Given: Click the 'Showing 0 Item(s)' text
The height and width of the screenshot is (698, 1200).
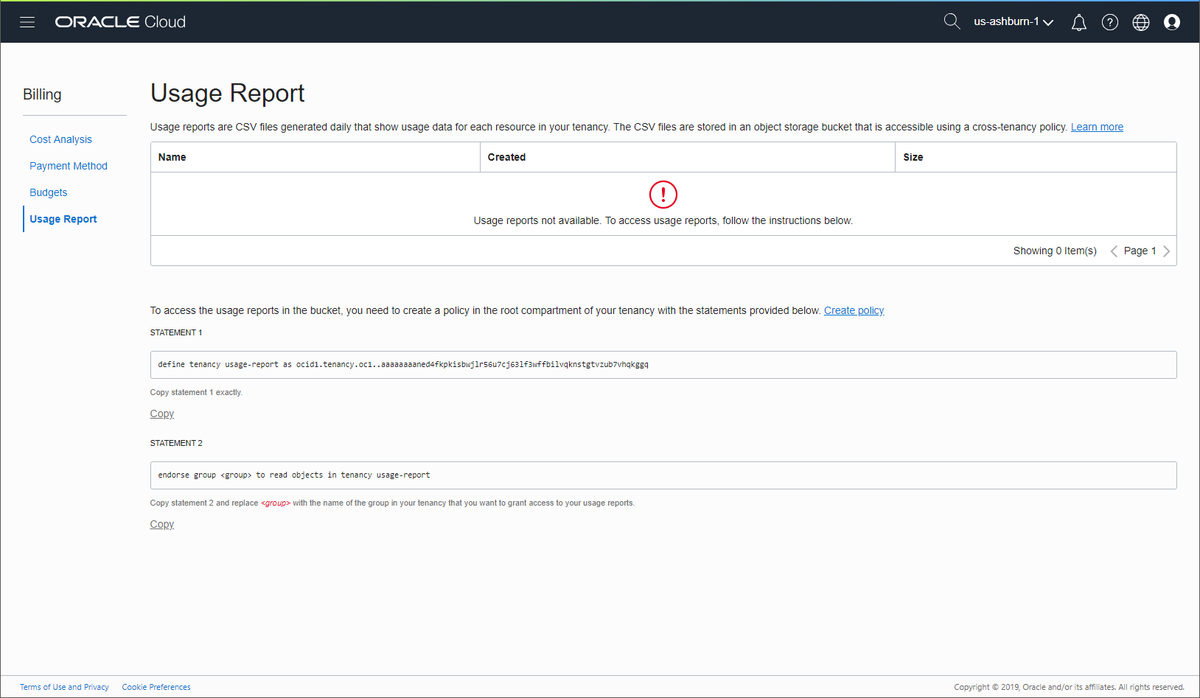Looking at the screenshot, I should (x=1055, y=251).
